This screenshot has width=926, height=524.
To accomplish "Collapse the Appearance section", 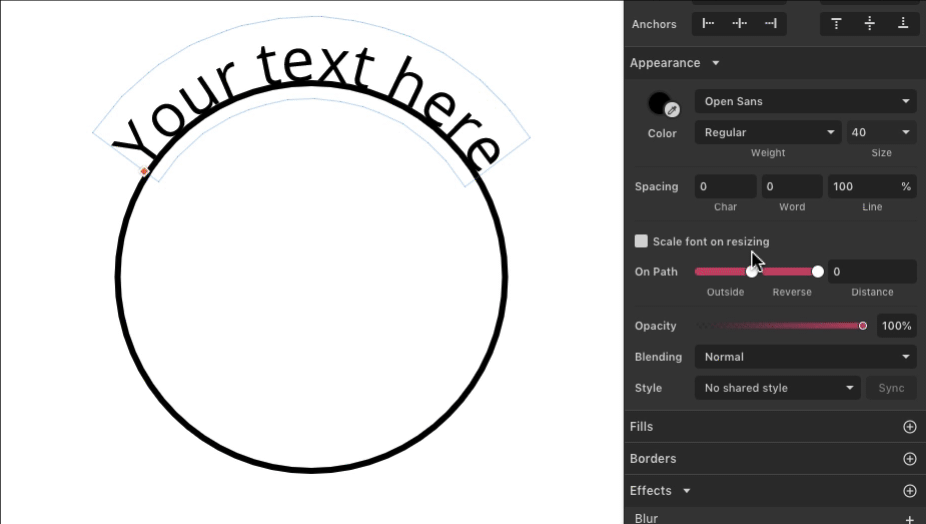I will (x=715, y=63).
